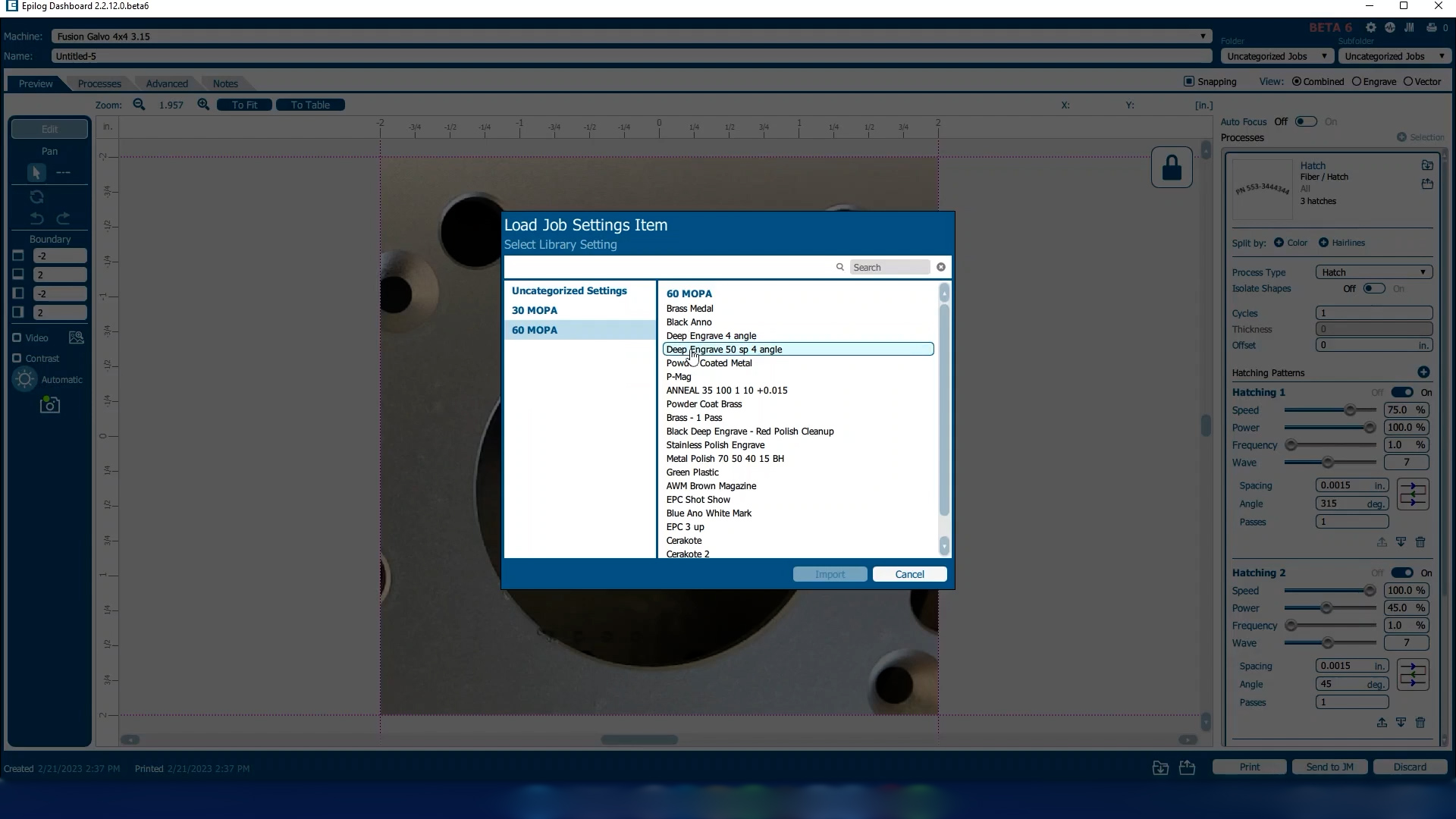Screen dimensions: 1456x819
Task: Expand the Process Type dropdown
Action: click(x=1373, y=272)
